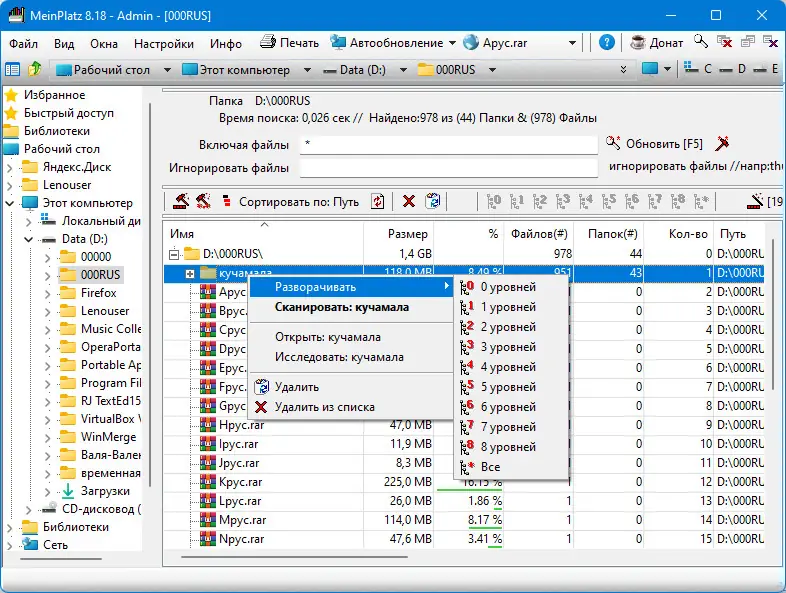Open the Настройки menu
The height and width of the screenshot is (593, 786).
point(163,44)
